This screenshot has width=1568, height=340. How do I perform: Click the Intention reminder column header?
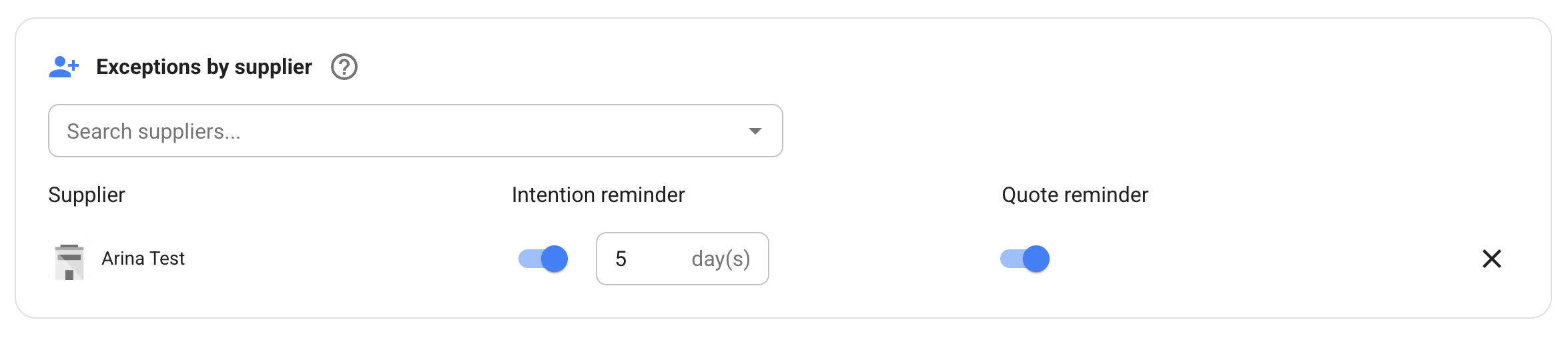[598, 195]
